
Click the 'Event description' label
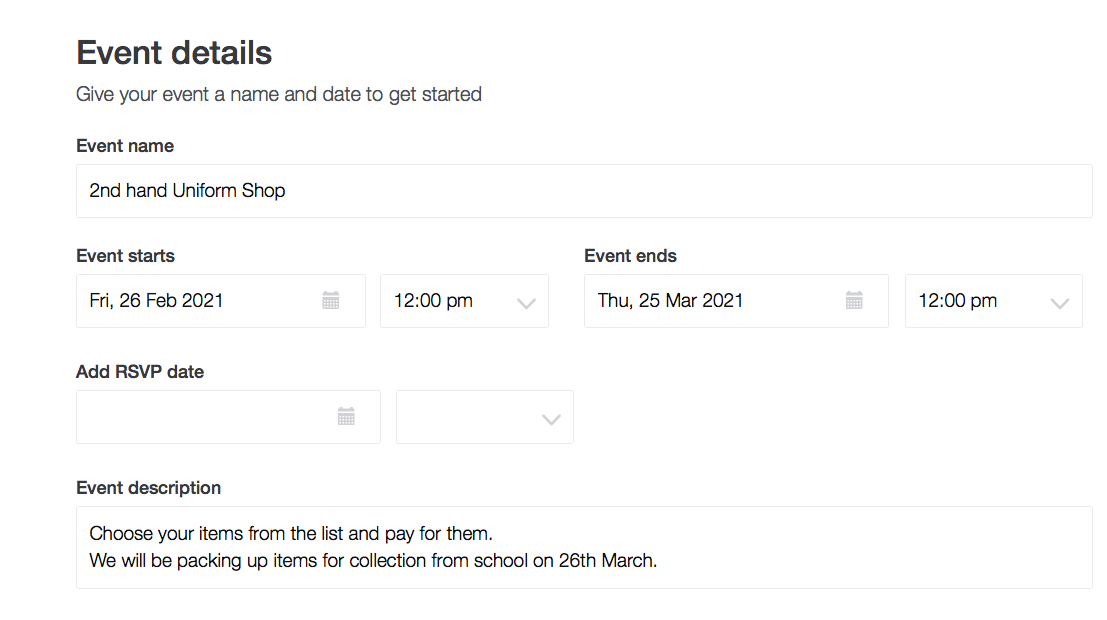148,488
